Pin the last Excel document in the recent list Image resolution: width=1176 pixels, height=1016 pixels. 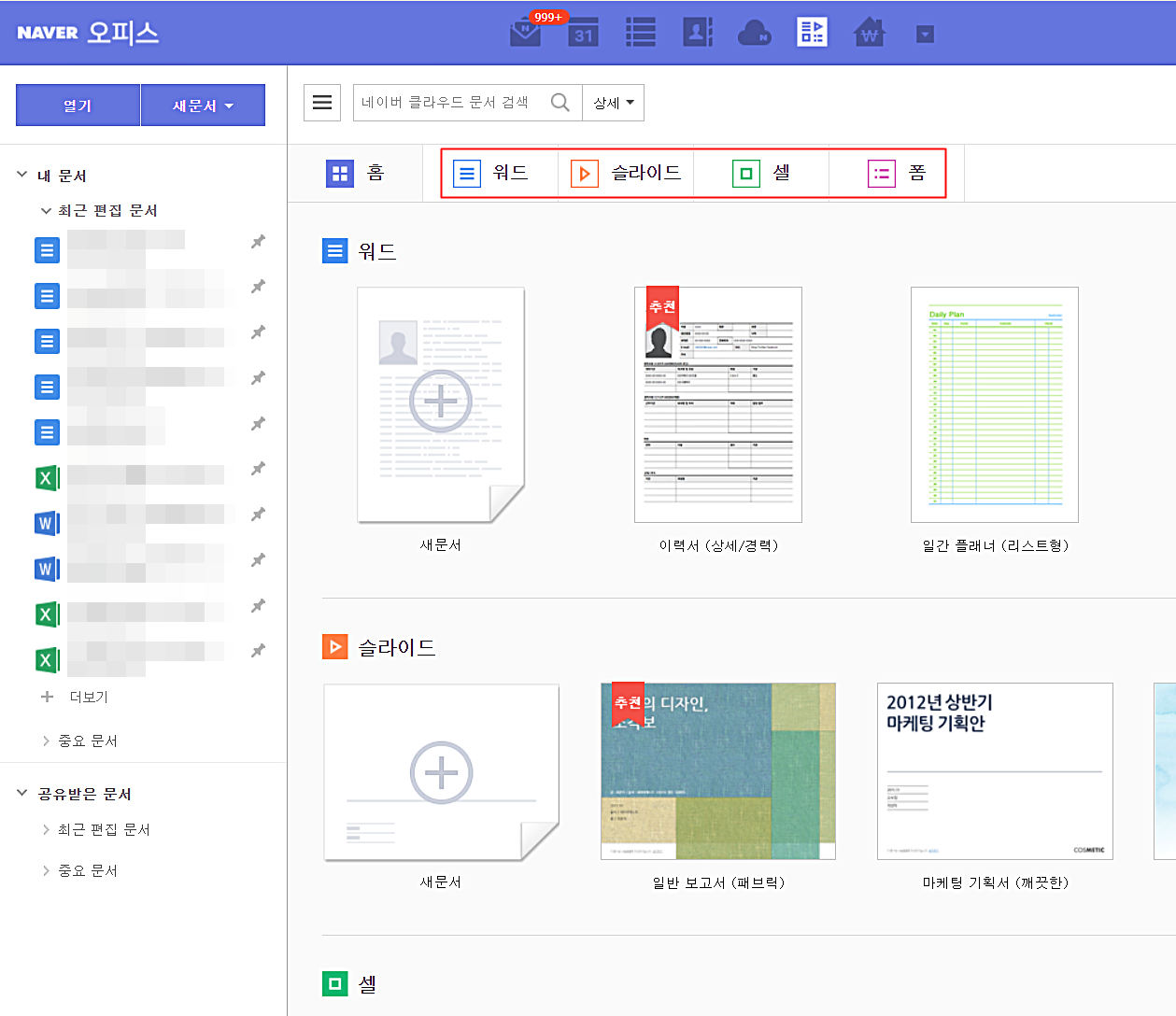click(258, 651)
